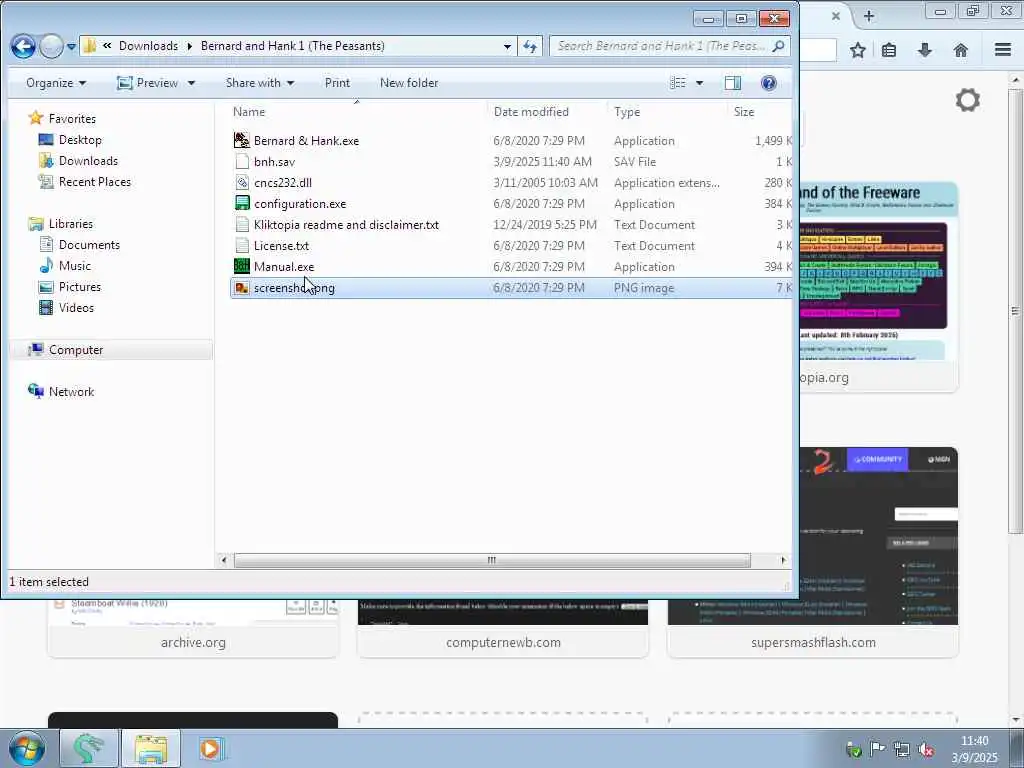Toggle the preview pane button
The width and height of the screenshot is (1024, 768).
pos(733,83)
